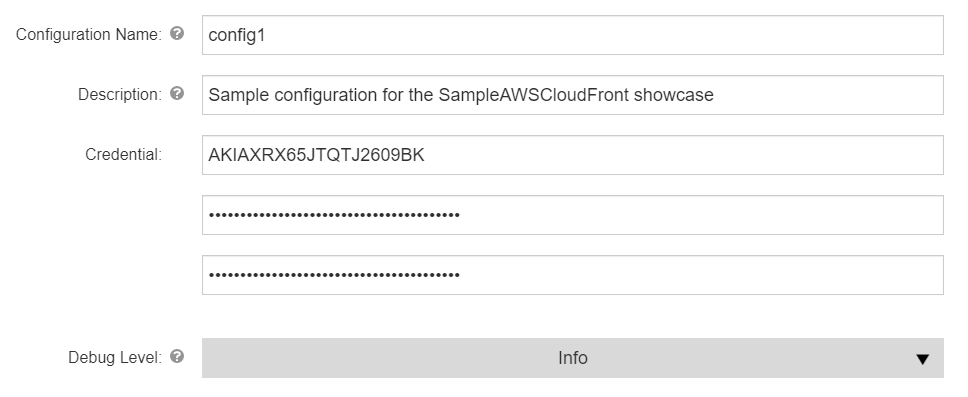Click the Configuration Name label

pyautogui.click(x=89, y=35)
